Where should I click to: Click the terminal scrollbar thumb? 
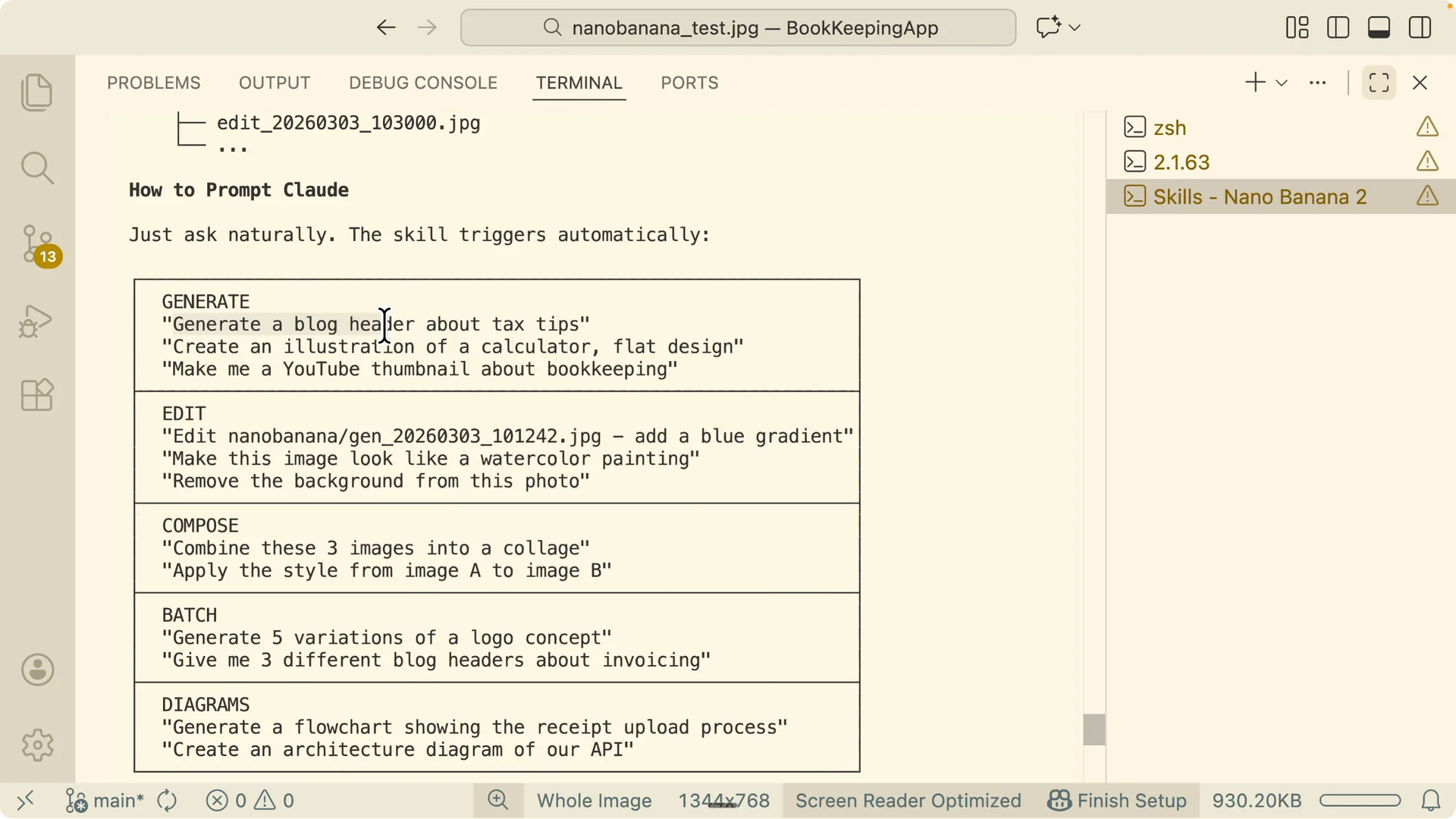(x=1094, y=730)
